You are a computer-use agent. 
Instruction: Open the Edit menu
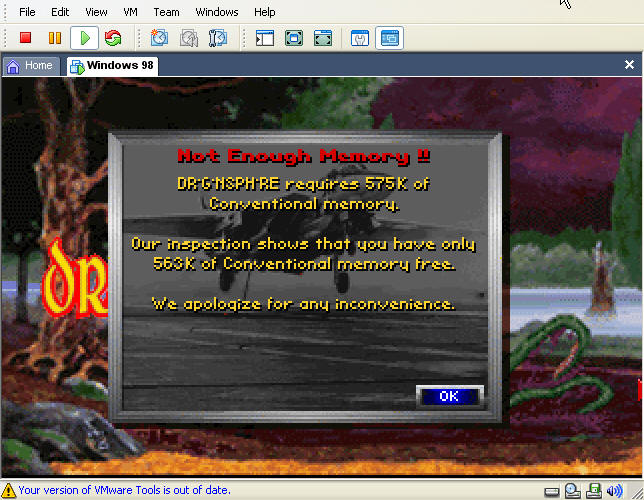[x=60, y=12]
